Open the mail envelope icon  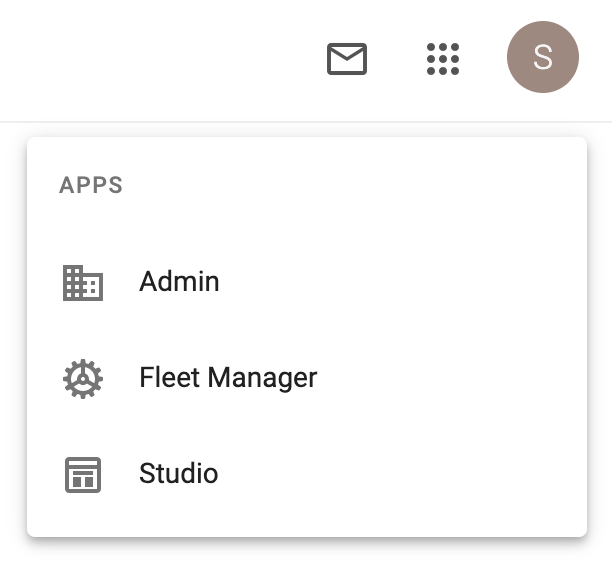coord(347,59)
